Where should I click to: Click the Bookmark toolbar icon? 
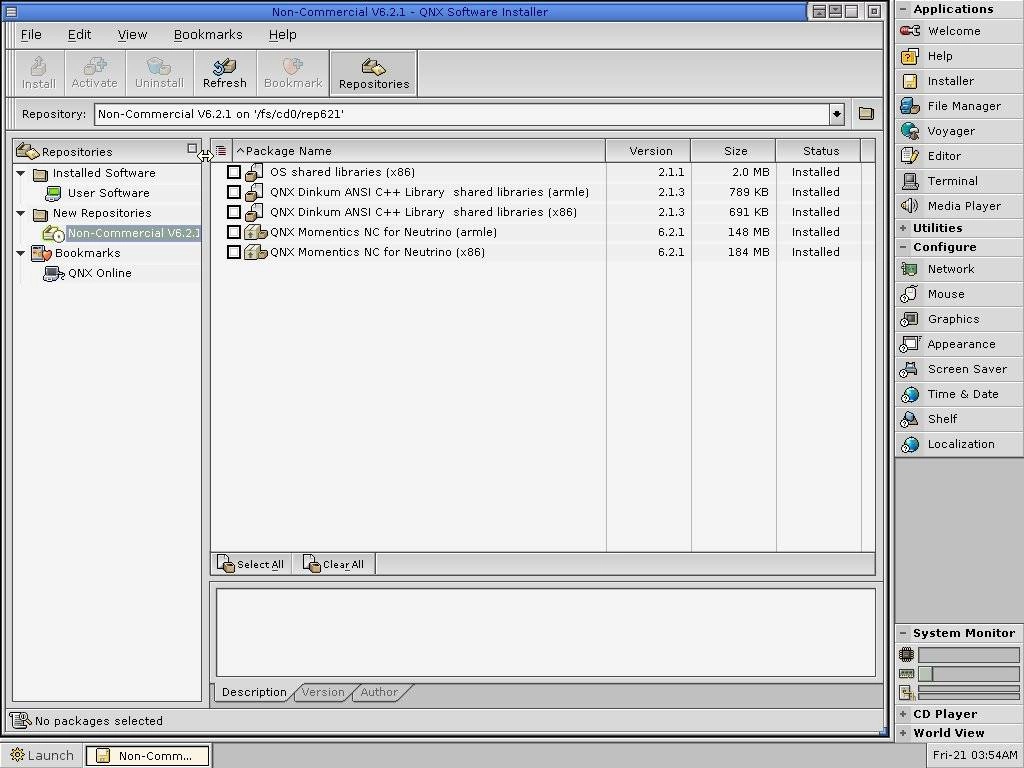[x=293, y=73]
